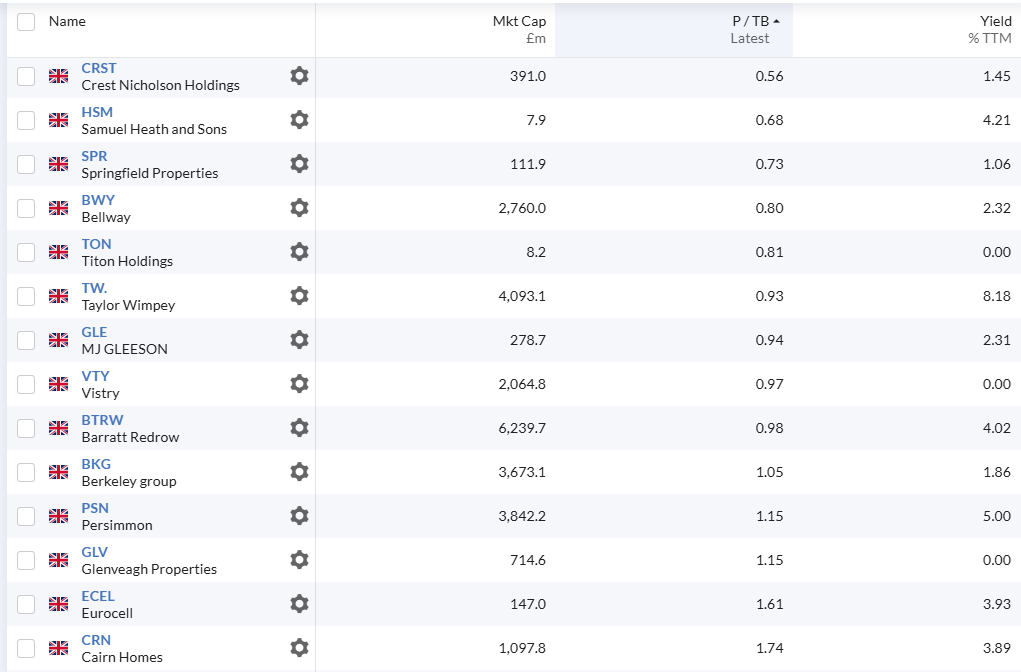Open the TW. ticker link
This screenshot has height=672, width=1021.
[x=94, y=288]
